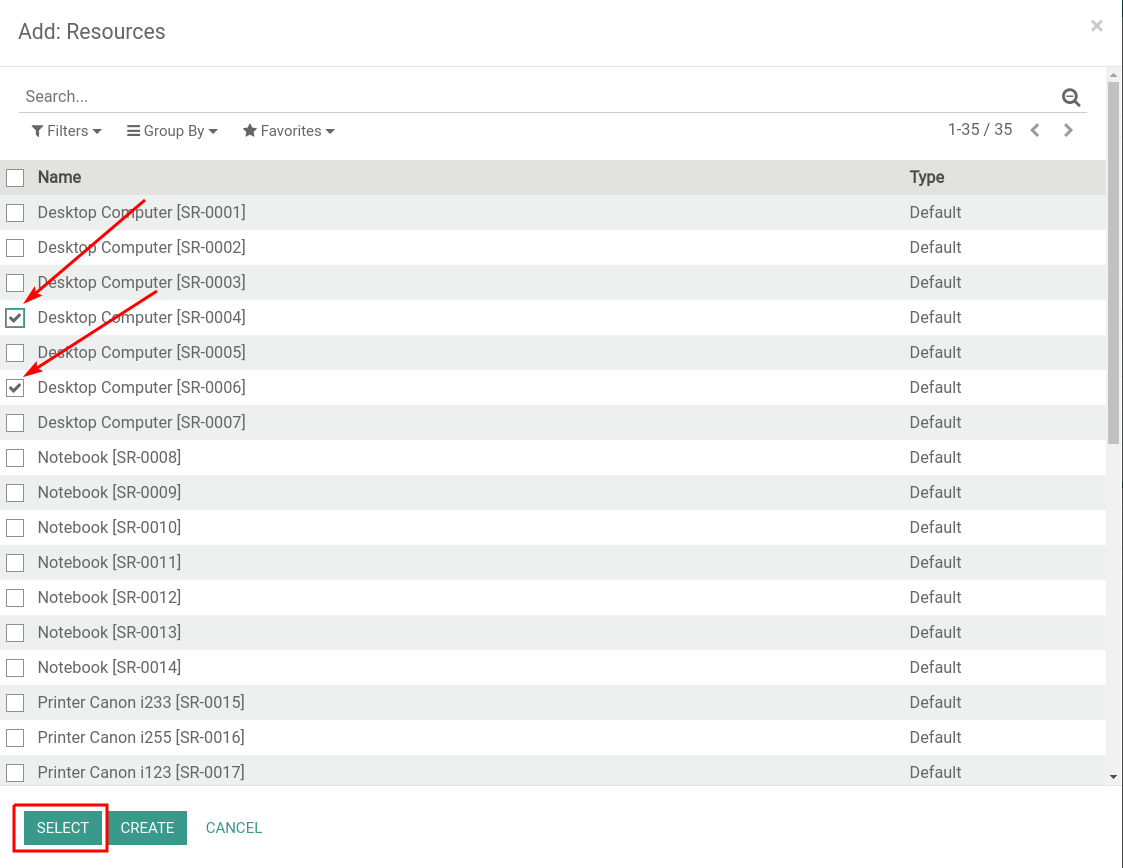Image resolution: width=1123 pixels, height=868 pixels.
Task: Check Desktop Computer [SR-0007] checkbox
Action: 15,423
